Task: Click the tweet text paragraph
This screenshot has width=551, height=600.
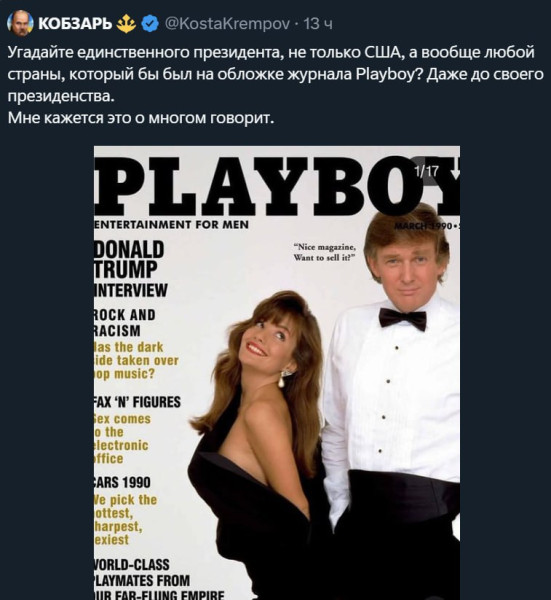Action: 276,85
